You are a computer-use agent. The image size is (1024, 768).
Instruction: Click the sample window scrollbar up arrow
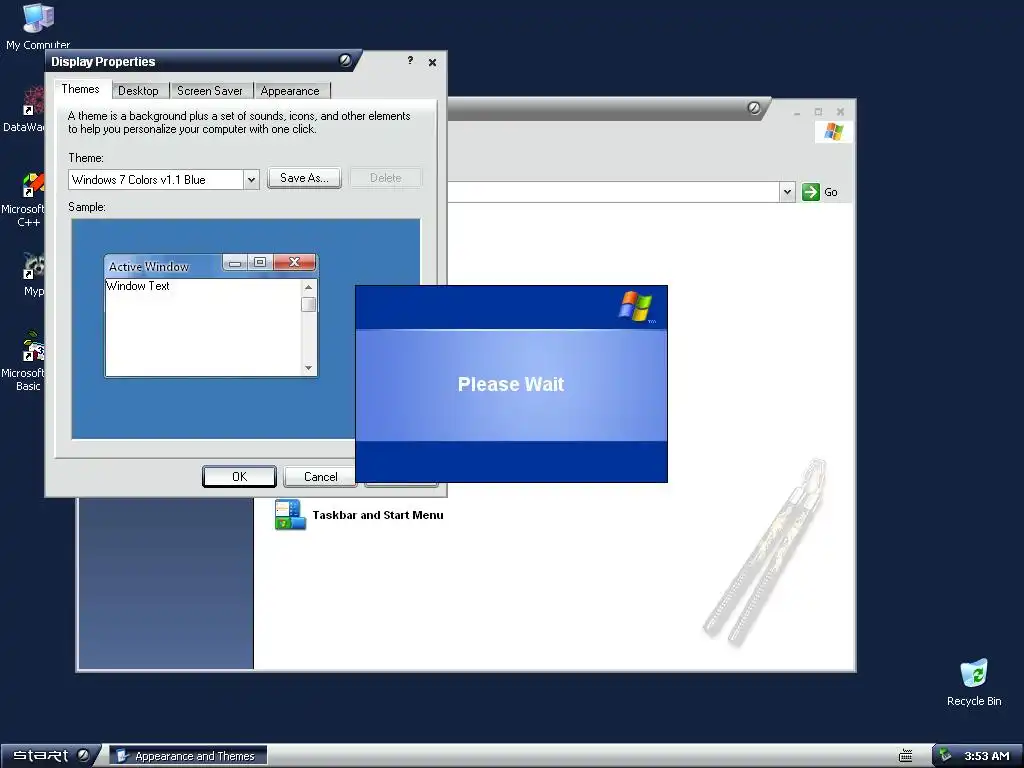click(308, 287)
